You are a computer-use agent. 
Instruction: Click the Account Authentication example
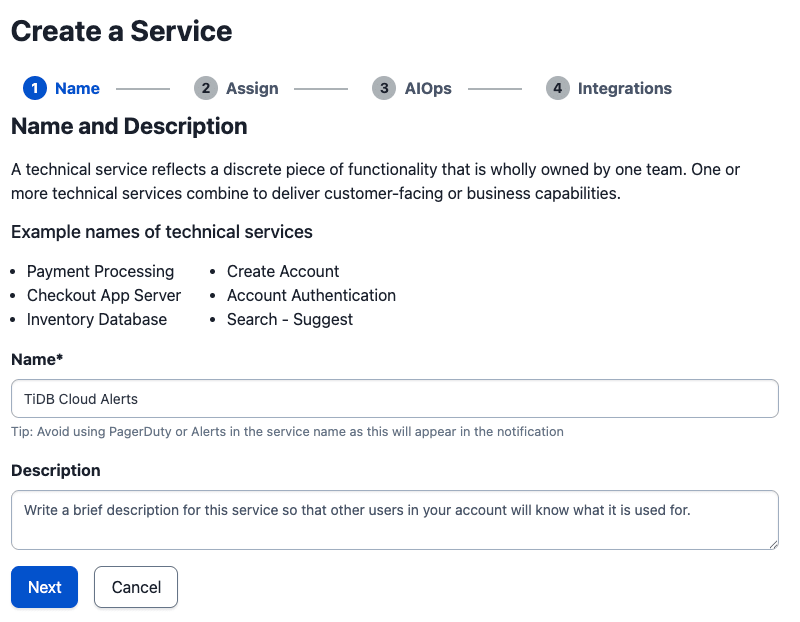(311, 295)
